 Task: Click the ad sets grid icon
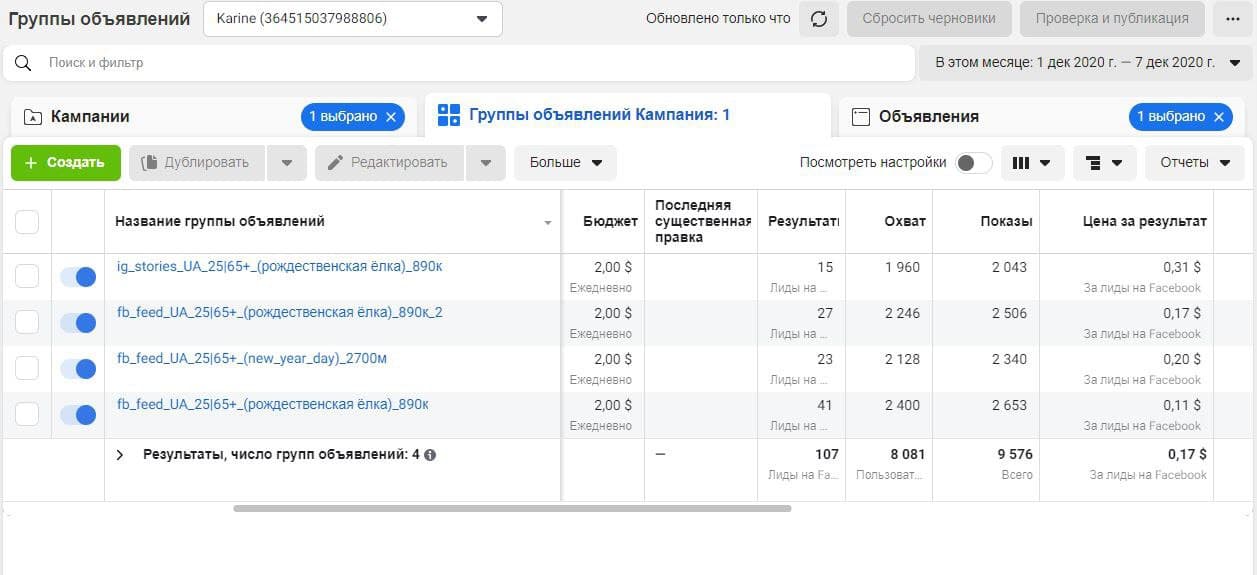449,115
